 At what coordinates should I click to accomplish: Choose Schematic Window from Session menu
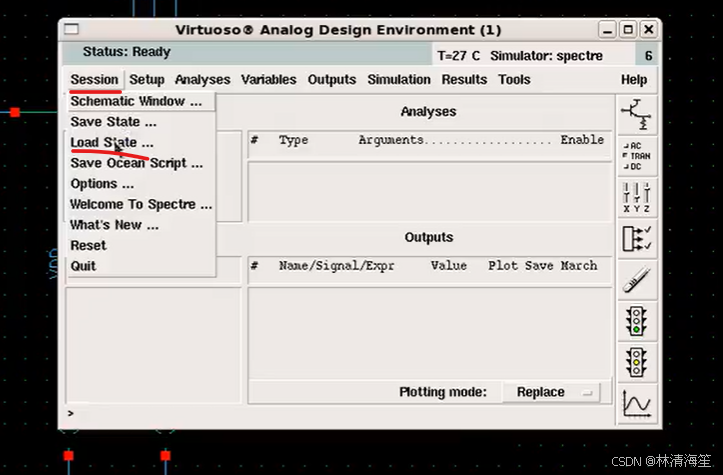[141, 101]
